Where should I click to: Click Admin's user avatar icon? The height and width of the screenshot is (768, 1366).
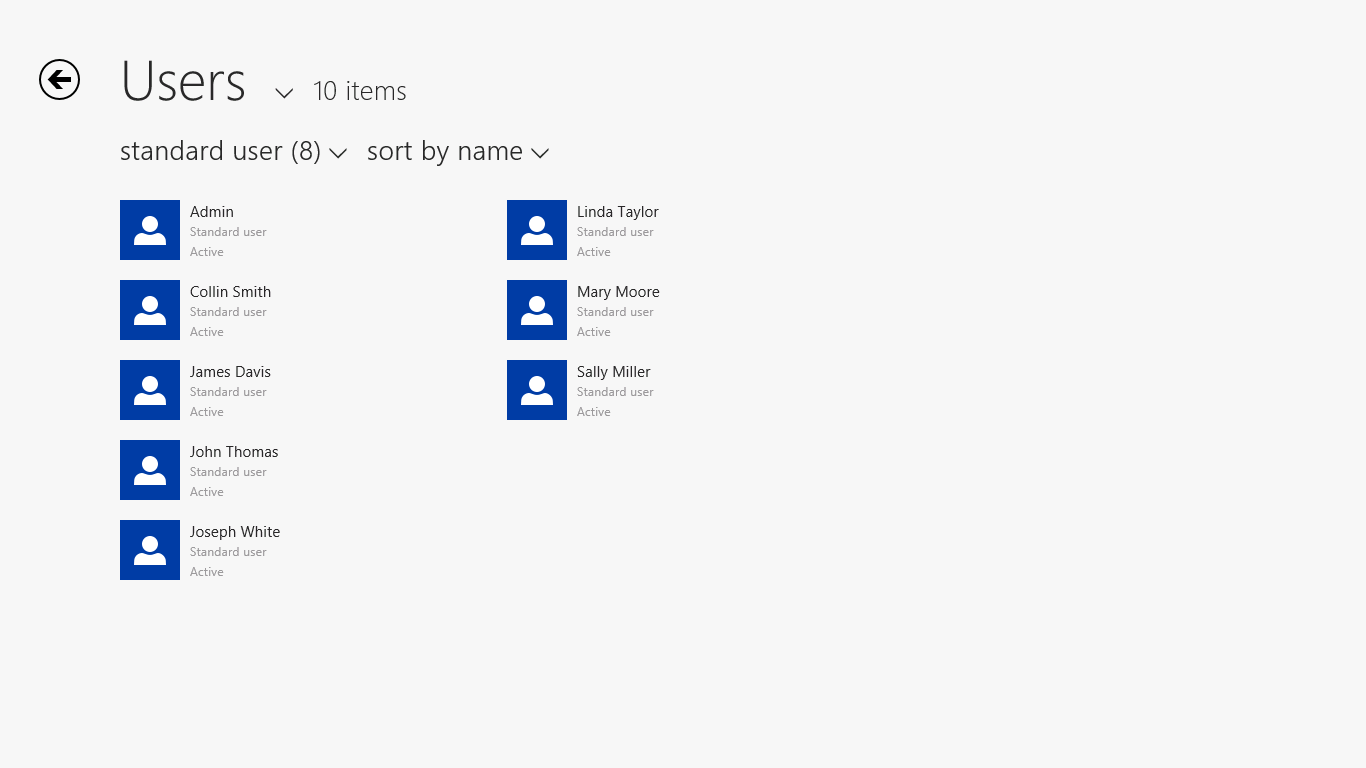click(x=150, y=230)
